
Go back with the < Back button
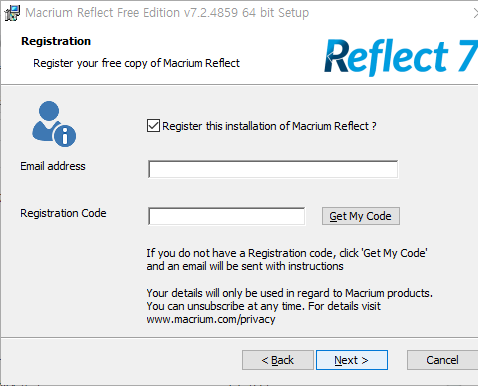(278, 360)
